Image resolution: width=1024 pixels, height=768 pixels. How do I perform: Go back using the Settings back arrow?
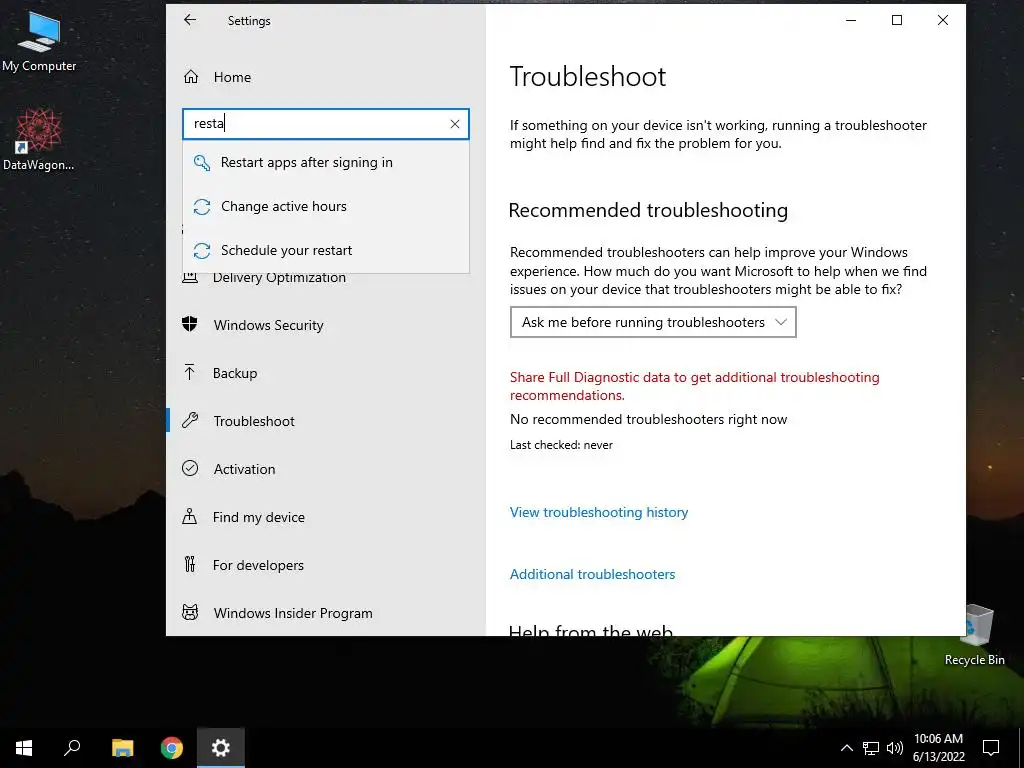point(189,20)
